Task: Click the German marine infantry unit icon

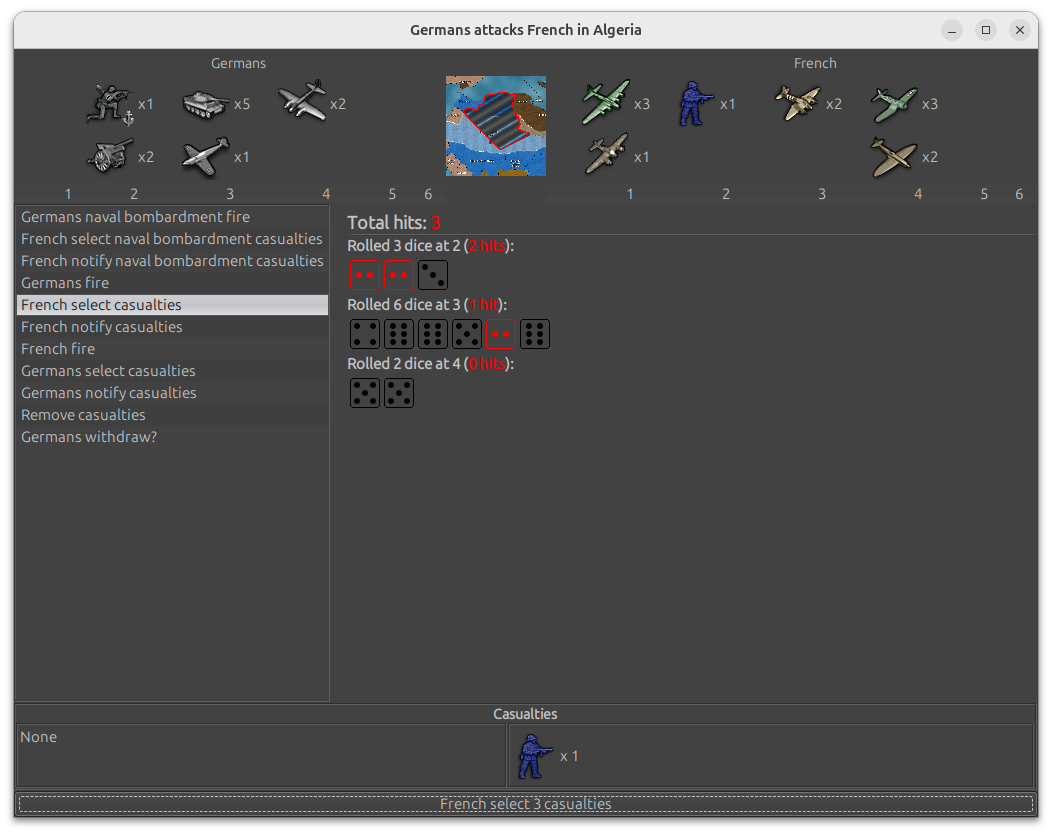Action: point(110,104)
